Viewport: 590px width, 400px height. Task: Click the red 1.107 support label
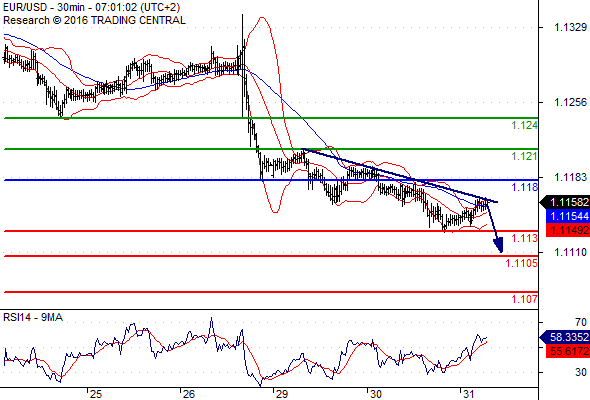pyautogui.click(x=525, y=299)
